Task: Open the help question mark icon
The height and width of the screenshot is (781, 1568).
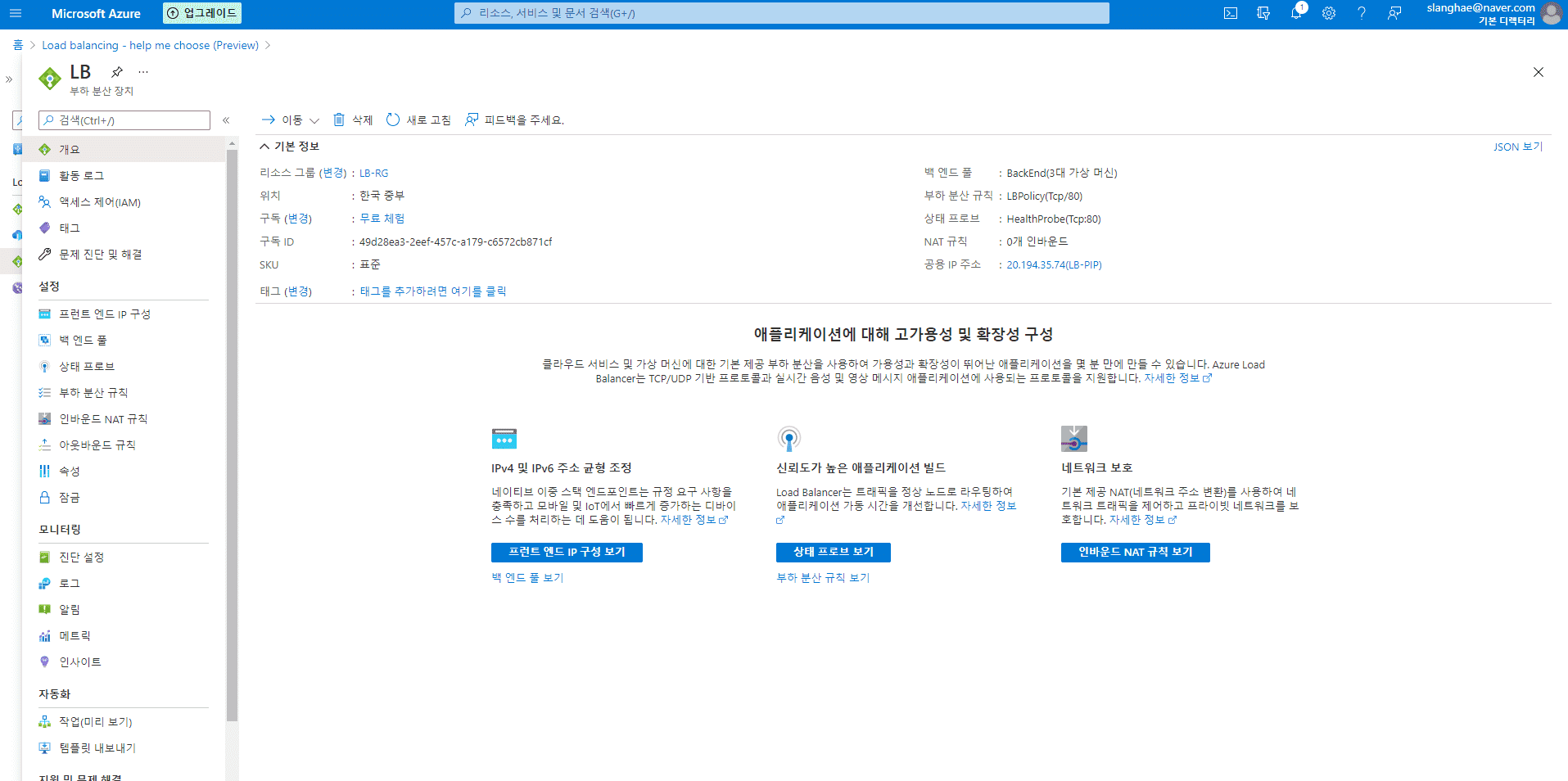Action: (1362, 13)
